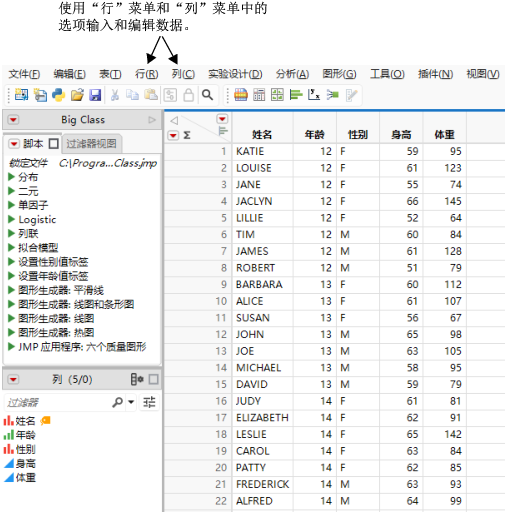Open the 编辑(E) menu
Image resolution: width=507 pixels, height=514 pixels.
click(70, 74)
